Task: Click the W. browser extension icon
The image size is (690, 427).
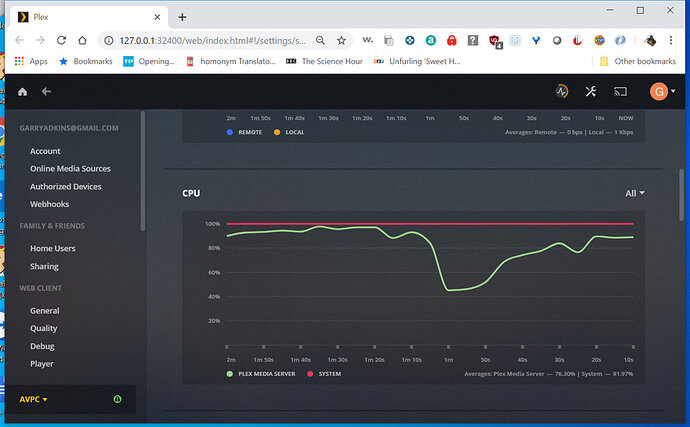Action: (x=367, y=40)
